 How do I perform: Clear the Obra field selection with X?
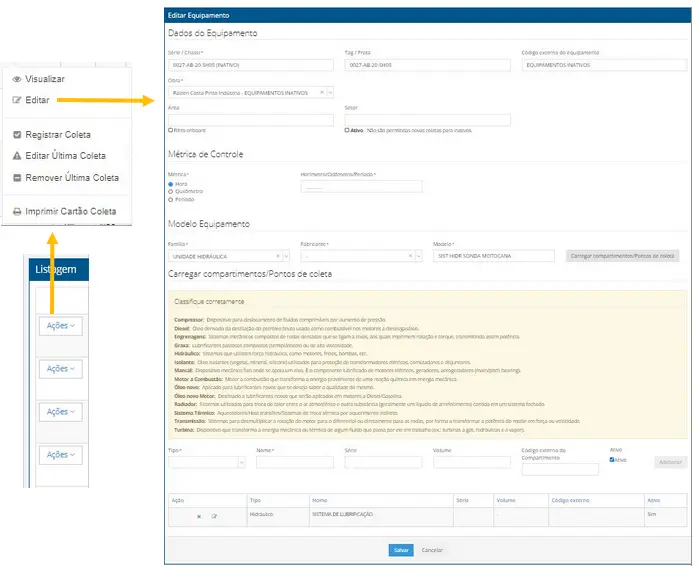[322, 93]
